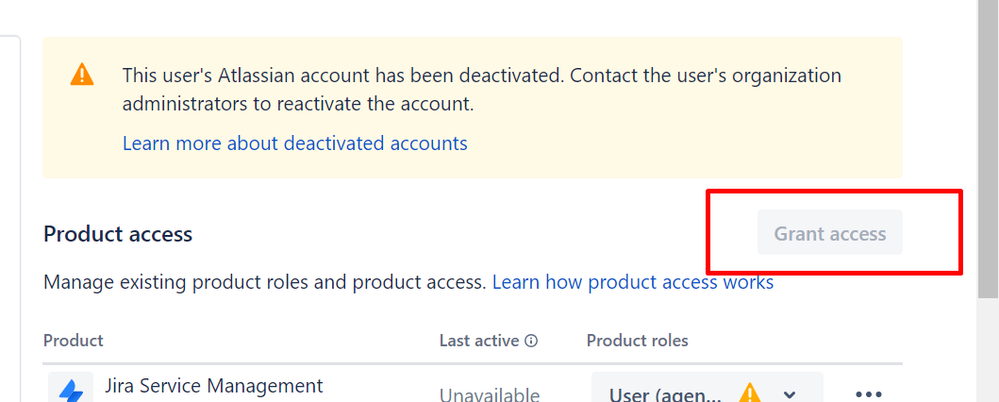Viewport: 999px width, 402px height.
Task: Expand the User (agent) product role dropdown
Action: tap(707, 388)
